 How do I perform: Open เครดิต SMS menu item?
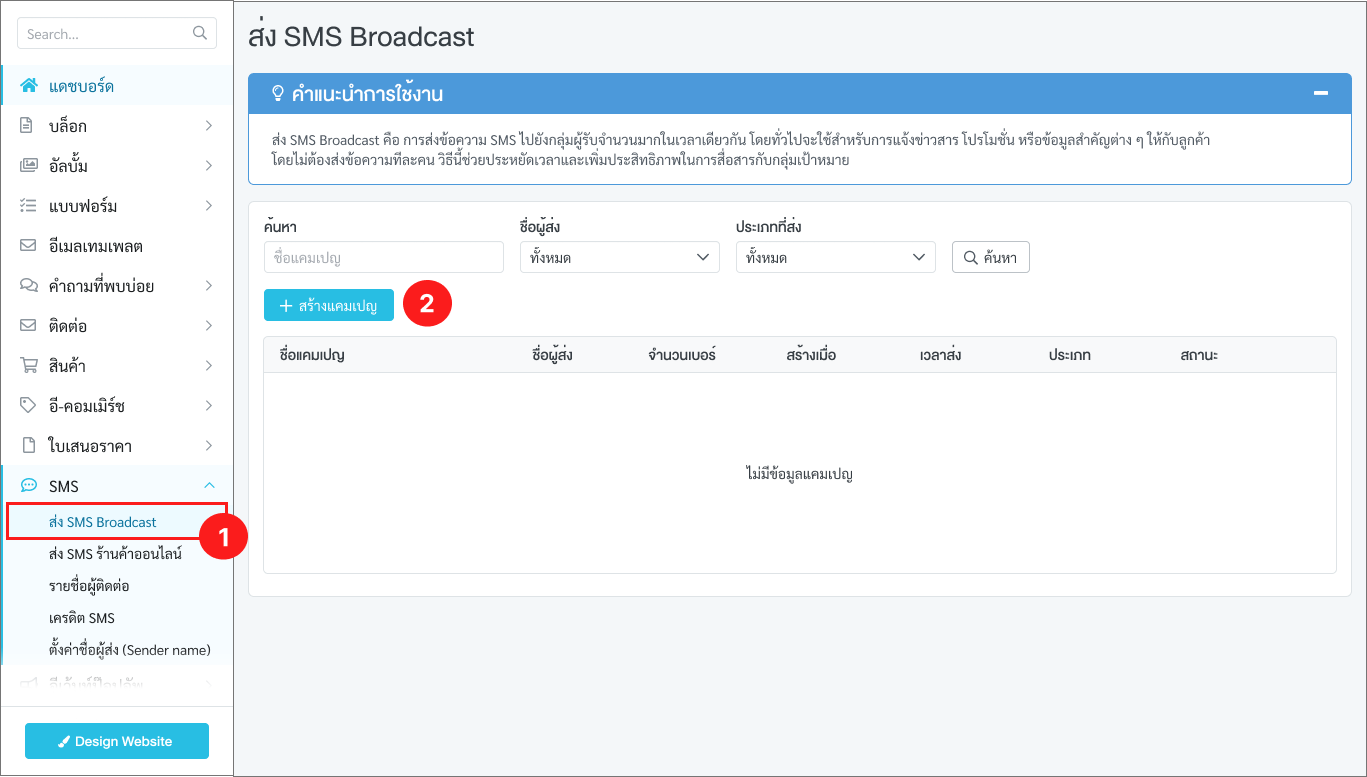click(82, 618)
